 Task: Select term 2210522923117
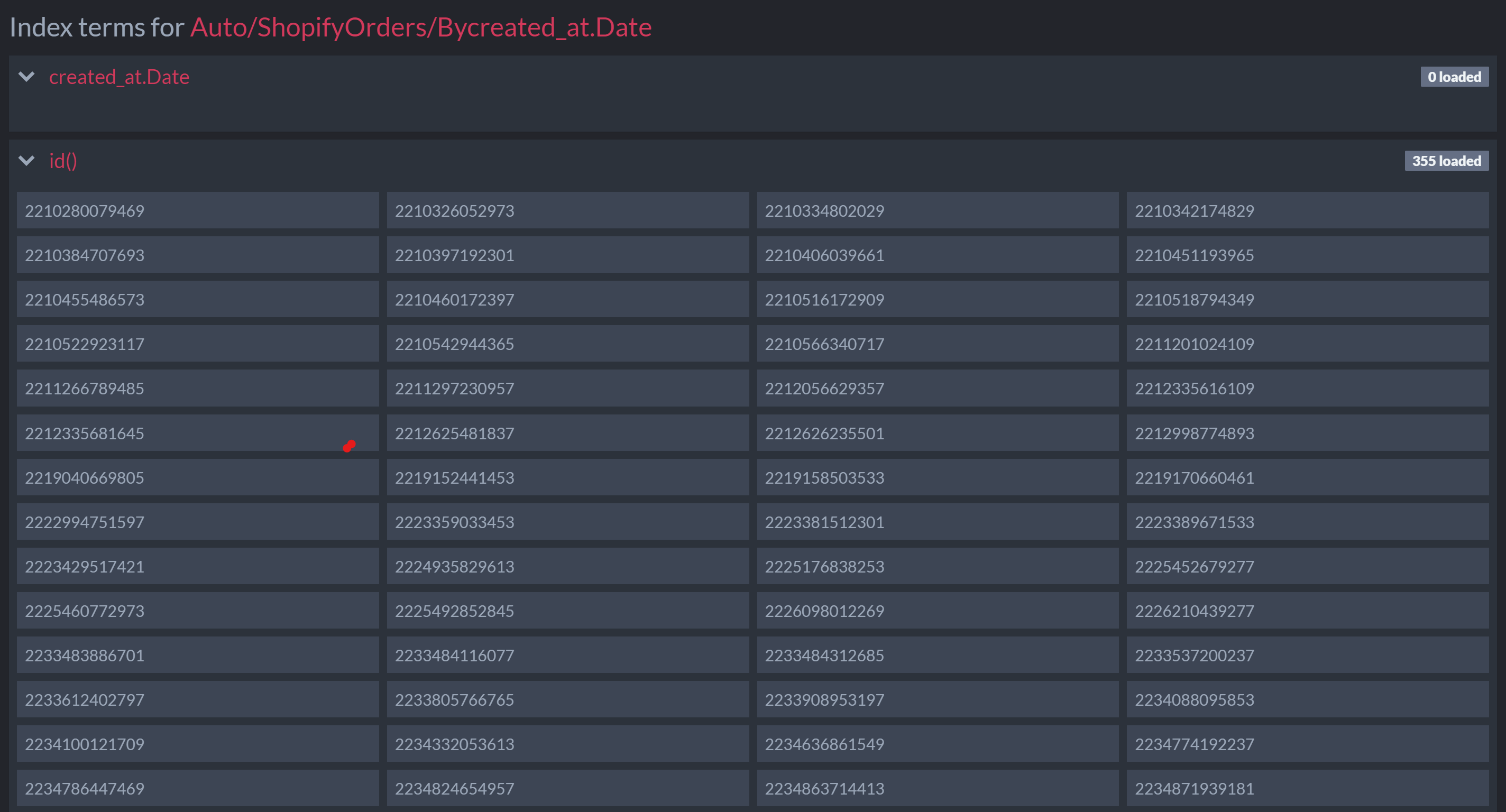198,344
